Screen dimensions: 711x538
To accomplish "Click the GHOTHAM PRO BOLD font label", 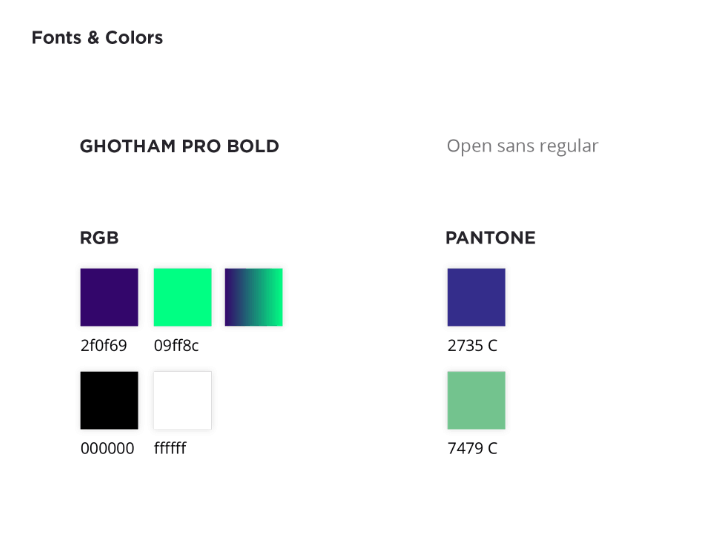I will click(x=180, y=146).
